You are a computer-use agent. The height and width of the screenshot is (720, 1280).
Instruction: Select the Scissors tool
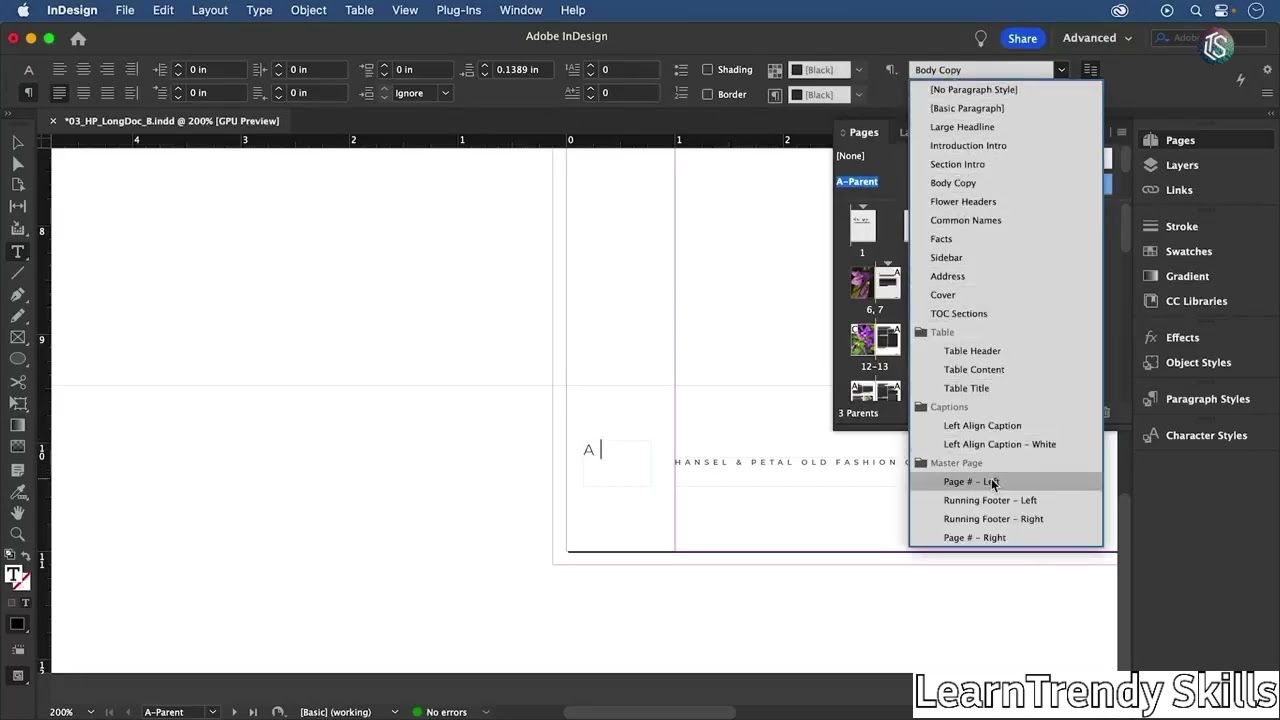click(x=17, y=383)
